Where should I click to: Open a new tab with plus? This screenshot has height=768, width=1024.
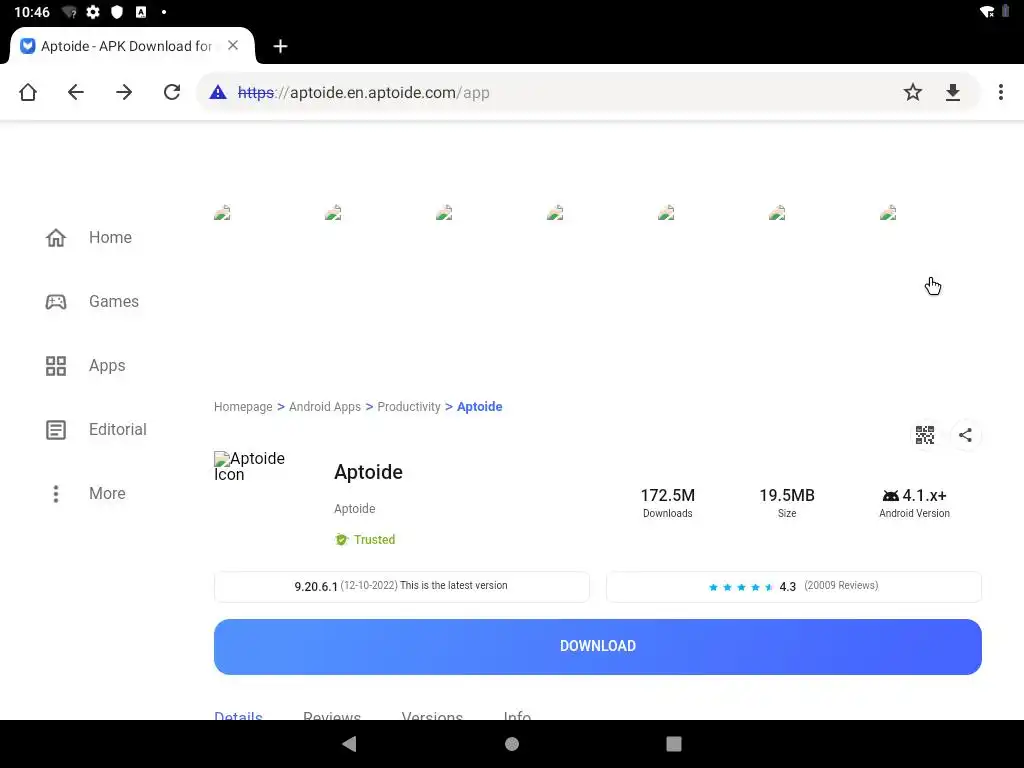(x=280, y=46)
